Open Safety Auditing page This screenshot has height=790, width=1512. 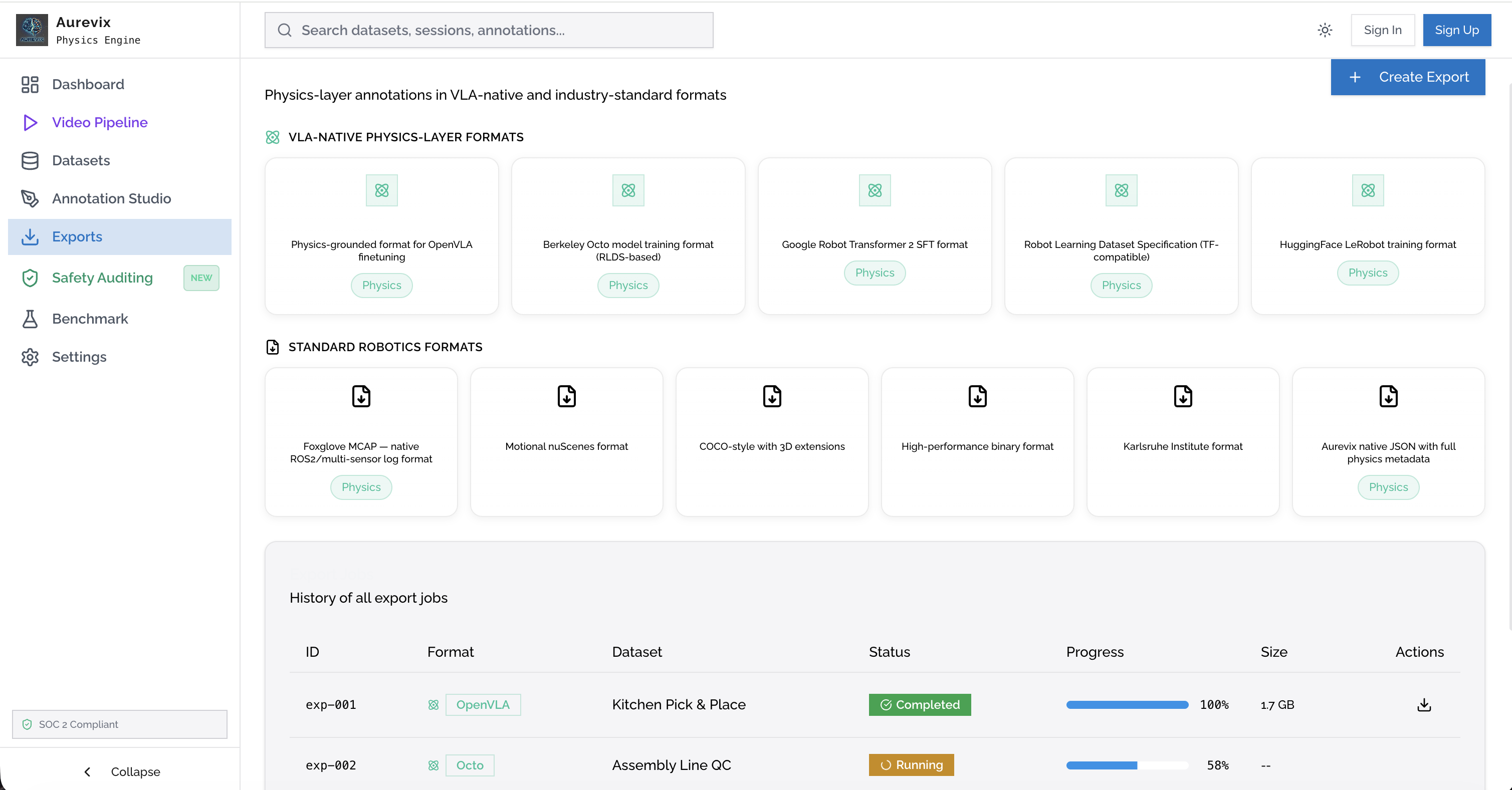(102, 278)
